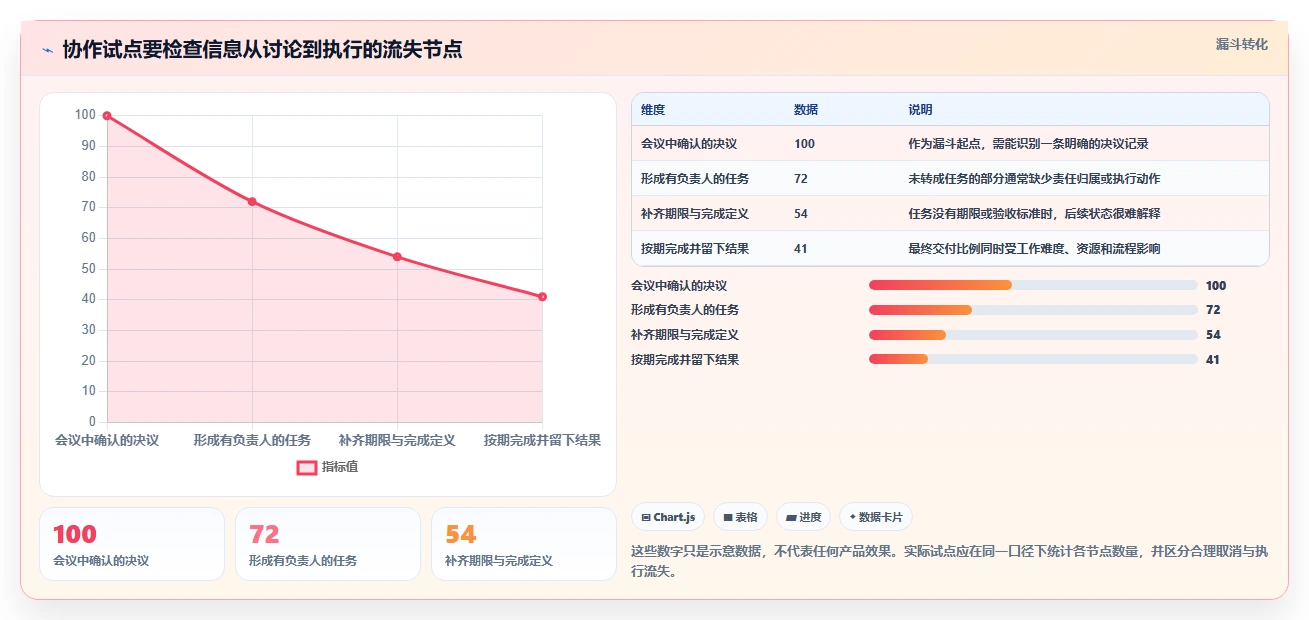This screenshot has width=1309, height=620.
Task: Click description 任务没有期限或验收标准时，后续状态很难解释
Action: 1034,214
